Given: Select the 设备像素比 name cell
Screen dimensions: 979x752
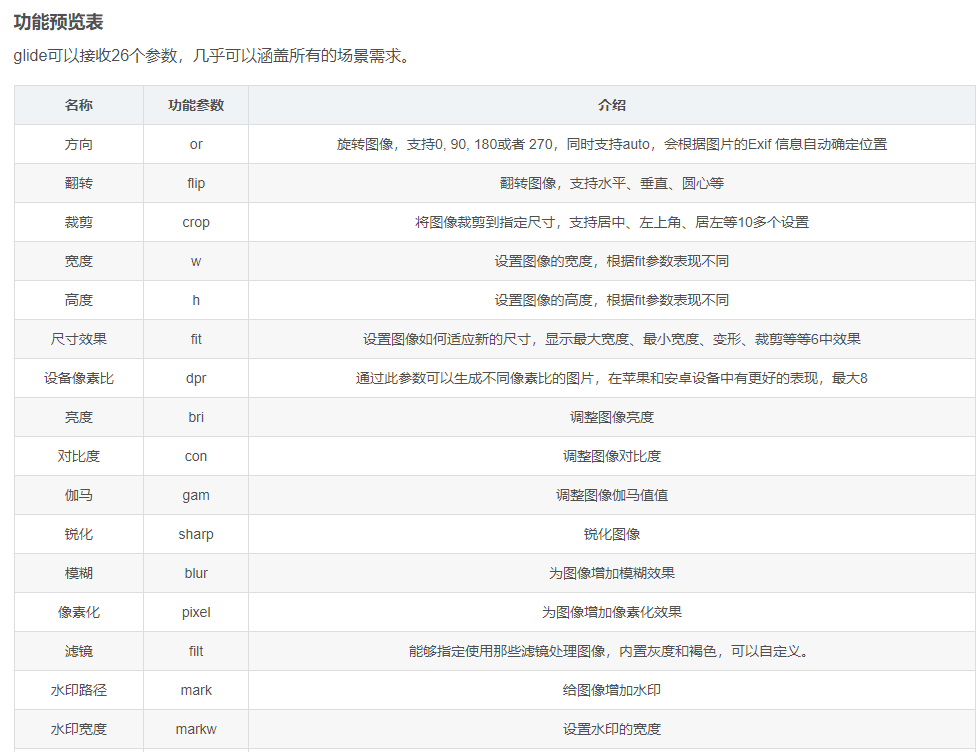Looking at the screenshot, I should 79,378.
